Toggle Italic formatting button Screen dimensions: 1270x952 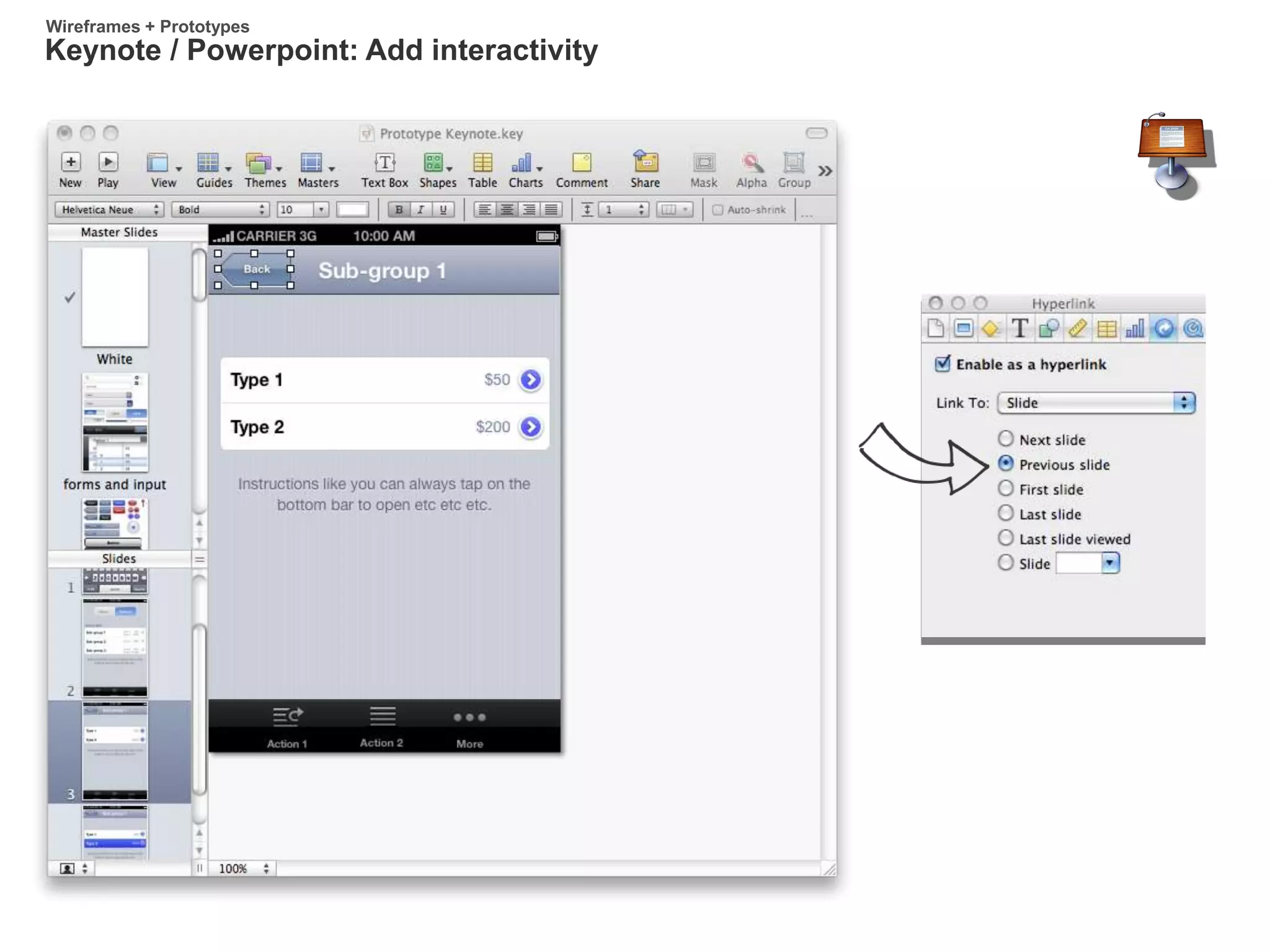[421, 209]
